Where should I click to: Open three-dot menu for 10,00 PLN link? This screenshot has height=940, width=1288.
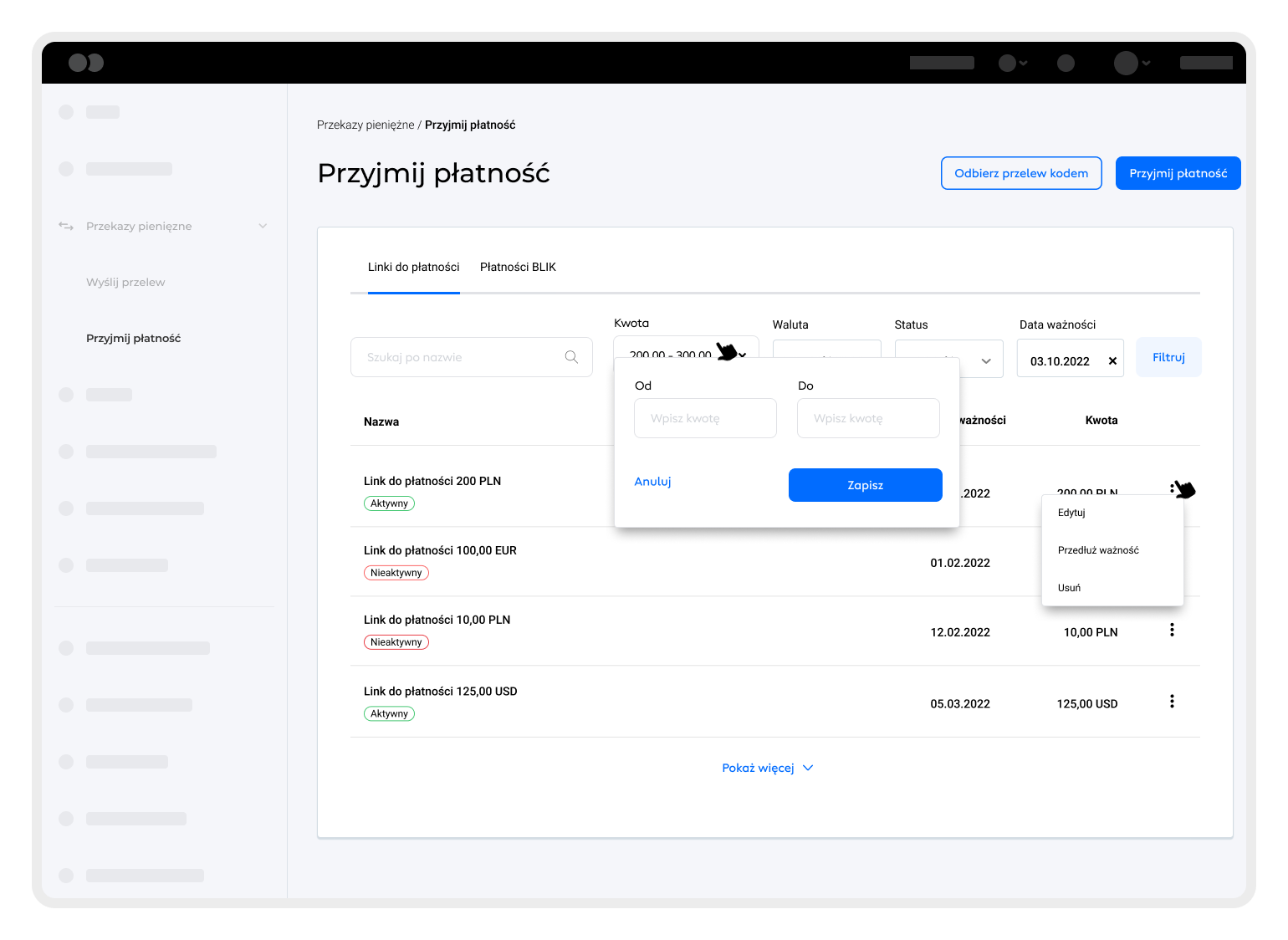[x=1172, y=630]
